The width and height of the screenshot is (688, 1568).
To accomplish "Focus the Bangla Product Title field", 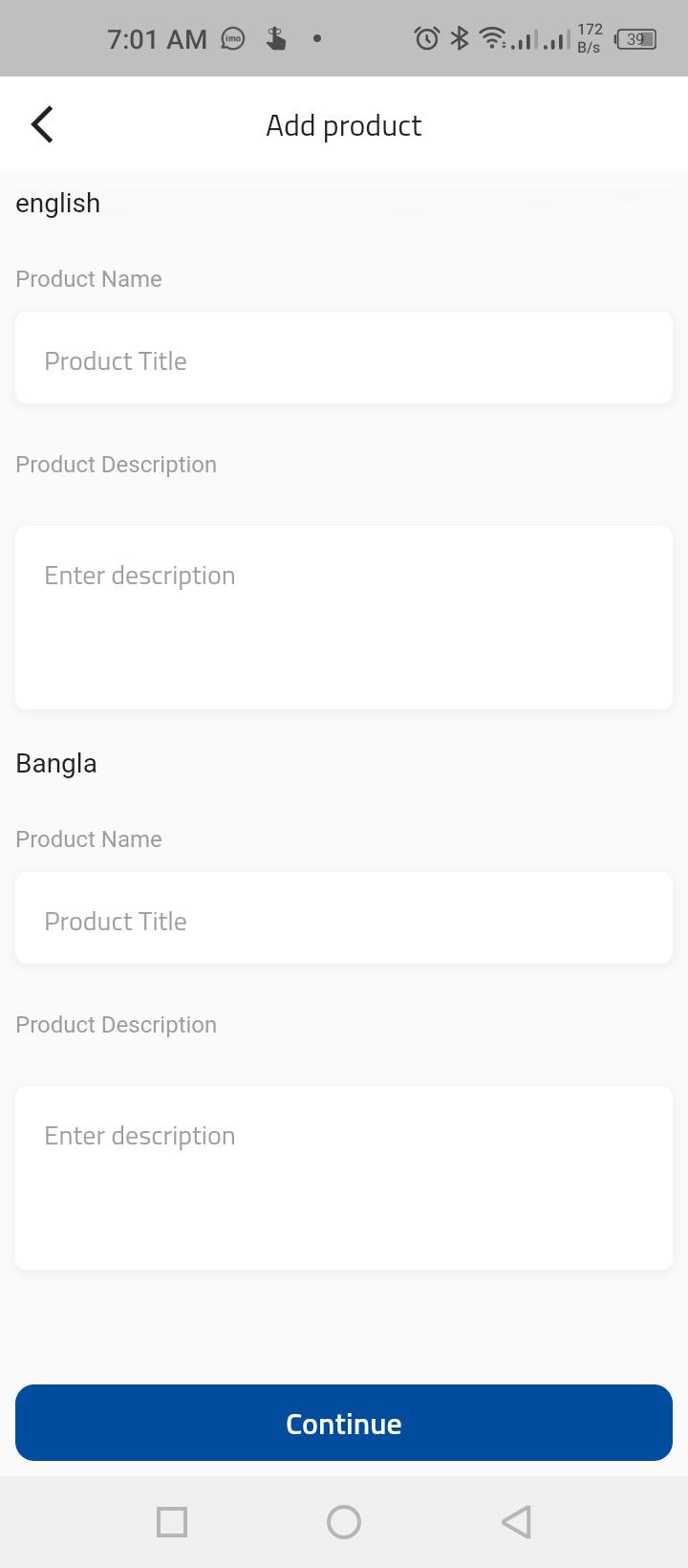I will pos(344,918).
